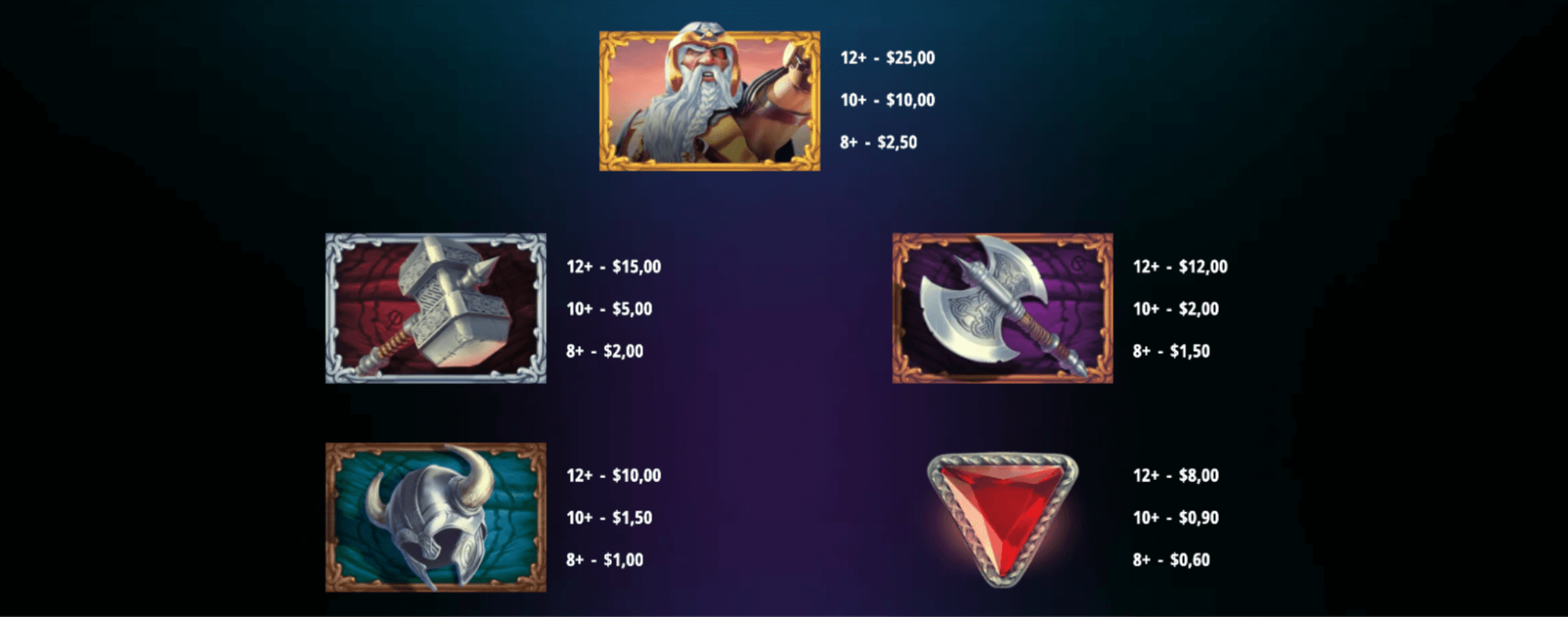Select the Viking's 10+ - $10,00 payout

[x=888, y=100]
